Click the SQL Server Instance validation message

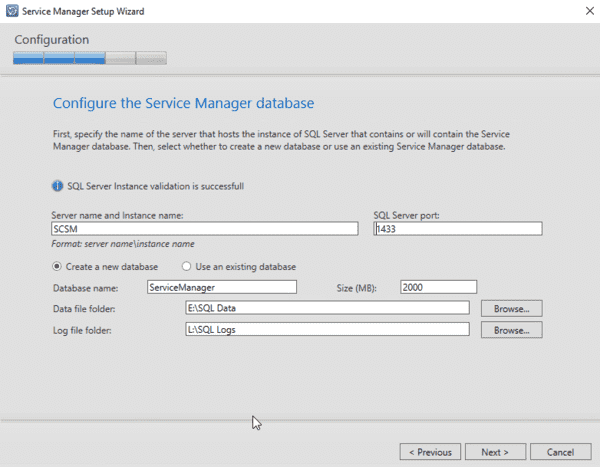[x=155, y=186]
